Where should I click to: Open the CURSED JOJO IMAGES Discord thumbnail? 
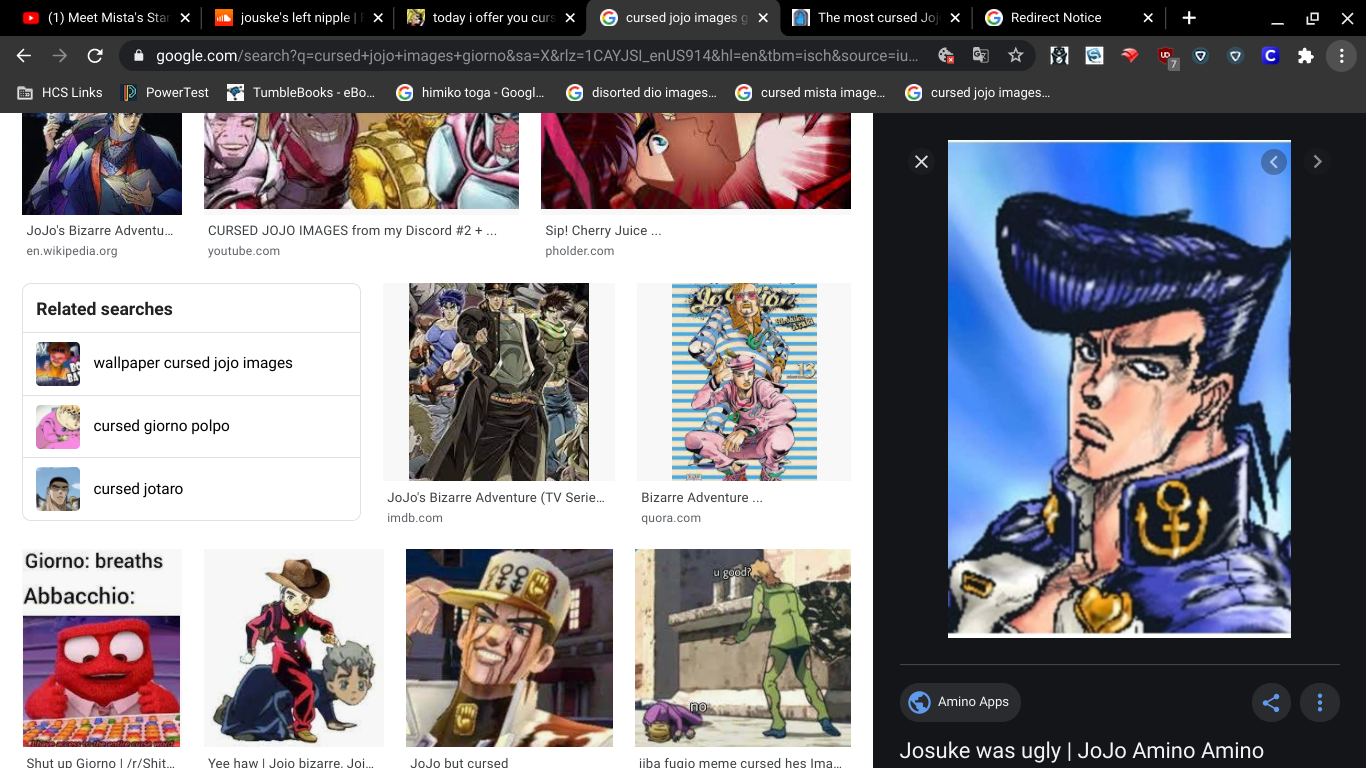pos(361,161)
